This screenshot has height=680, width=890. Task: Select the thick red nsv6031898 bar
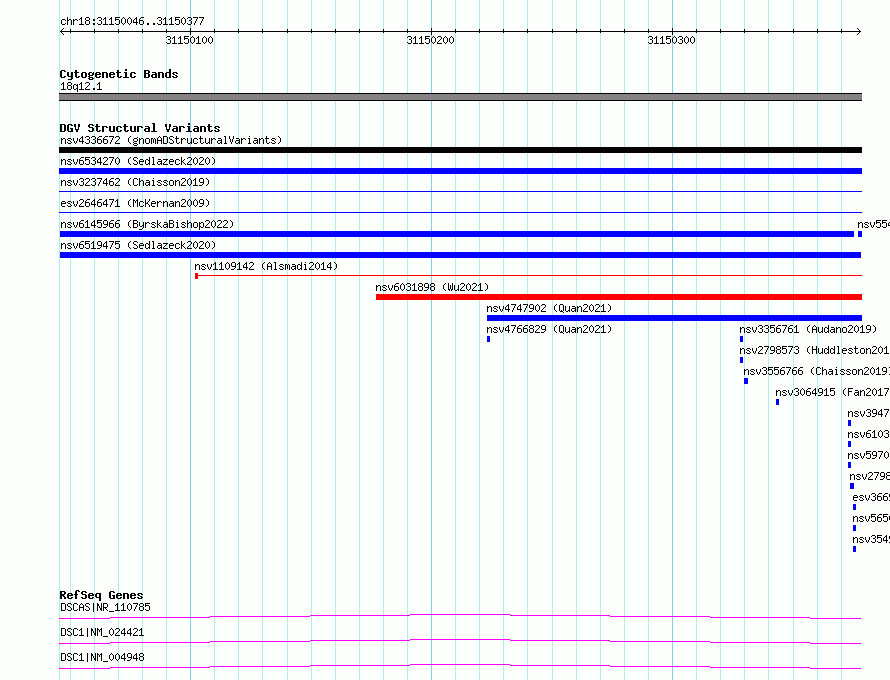(x=619, y=297)
